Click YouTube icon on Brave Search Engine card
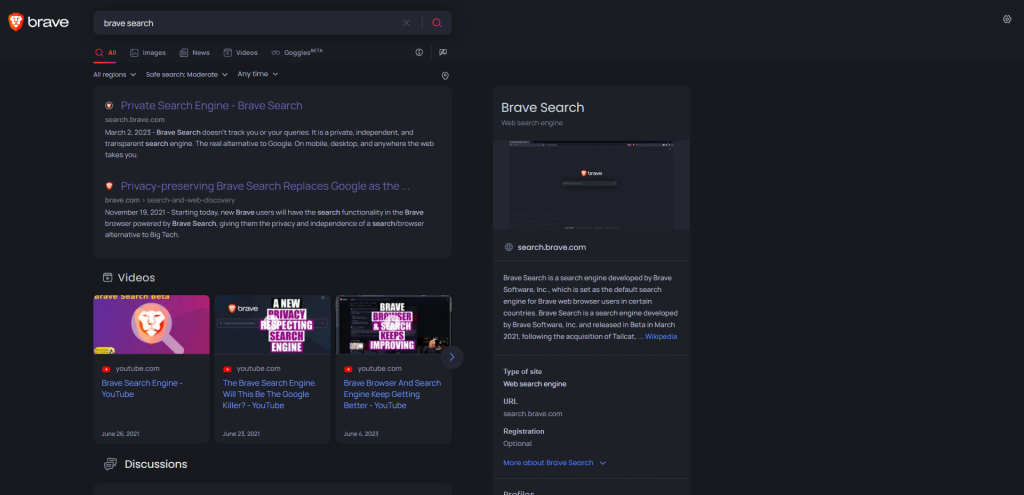The image size is (1024, 495). pyautogui.click(x=106, y=369)
